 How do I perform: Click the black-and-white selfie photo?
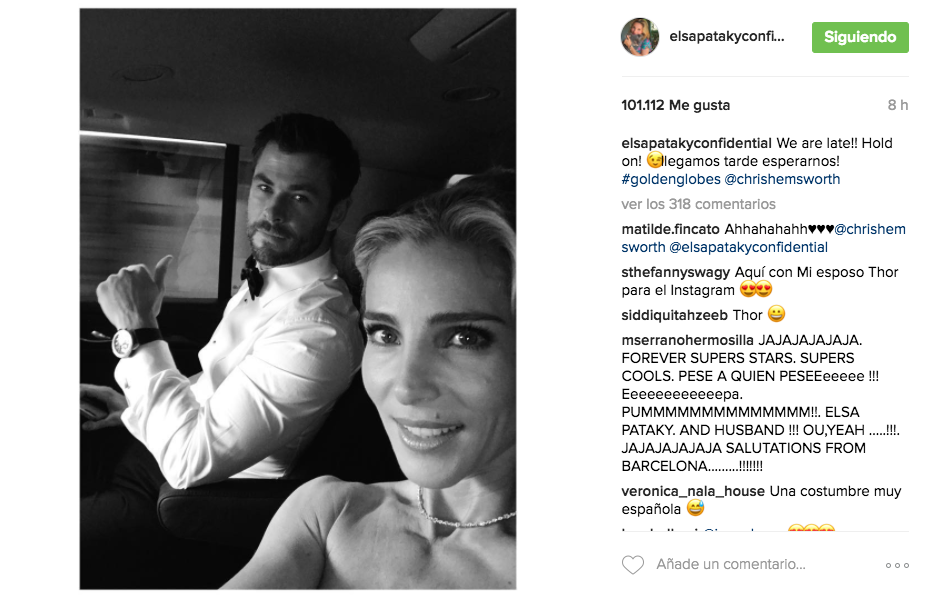pos(298,299)
